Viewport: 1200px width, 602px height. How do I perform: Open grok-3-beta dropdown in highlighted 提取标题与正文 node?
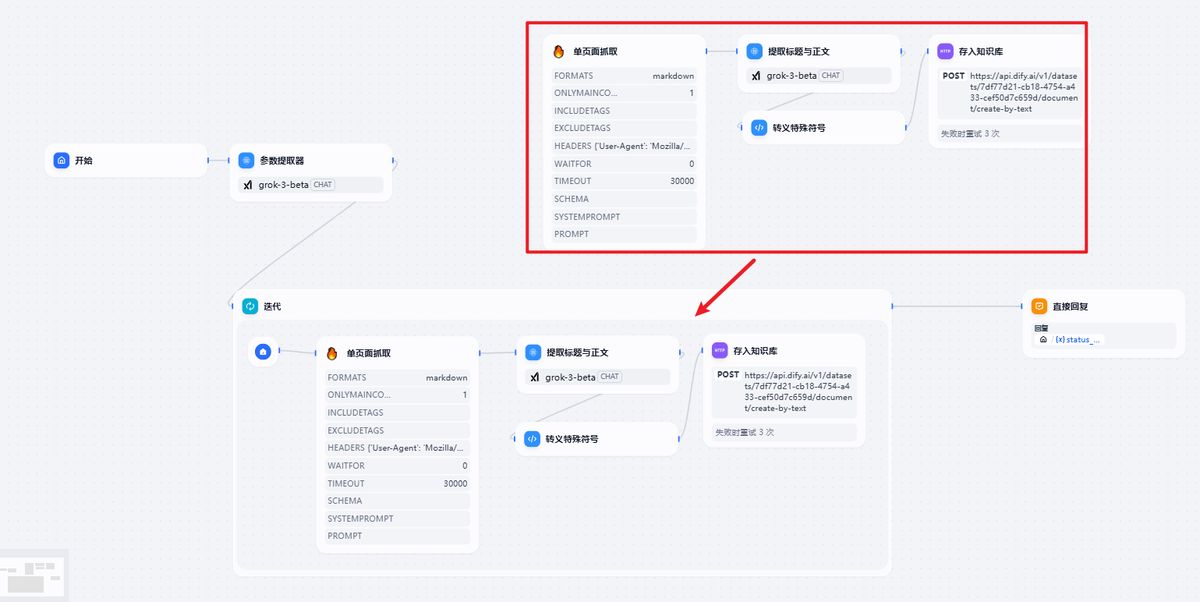(x=818, y=75)
